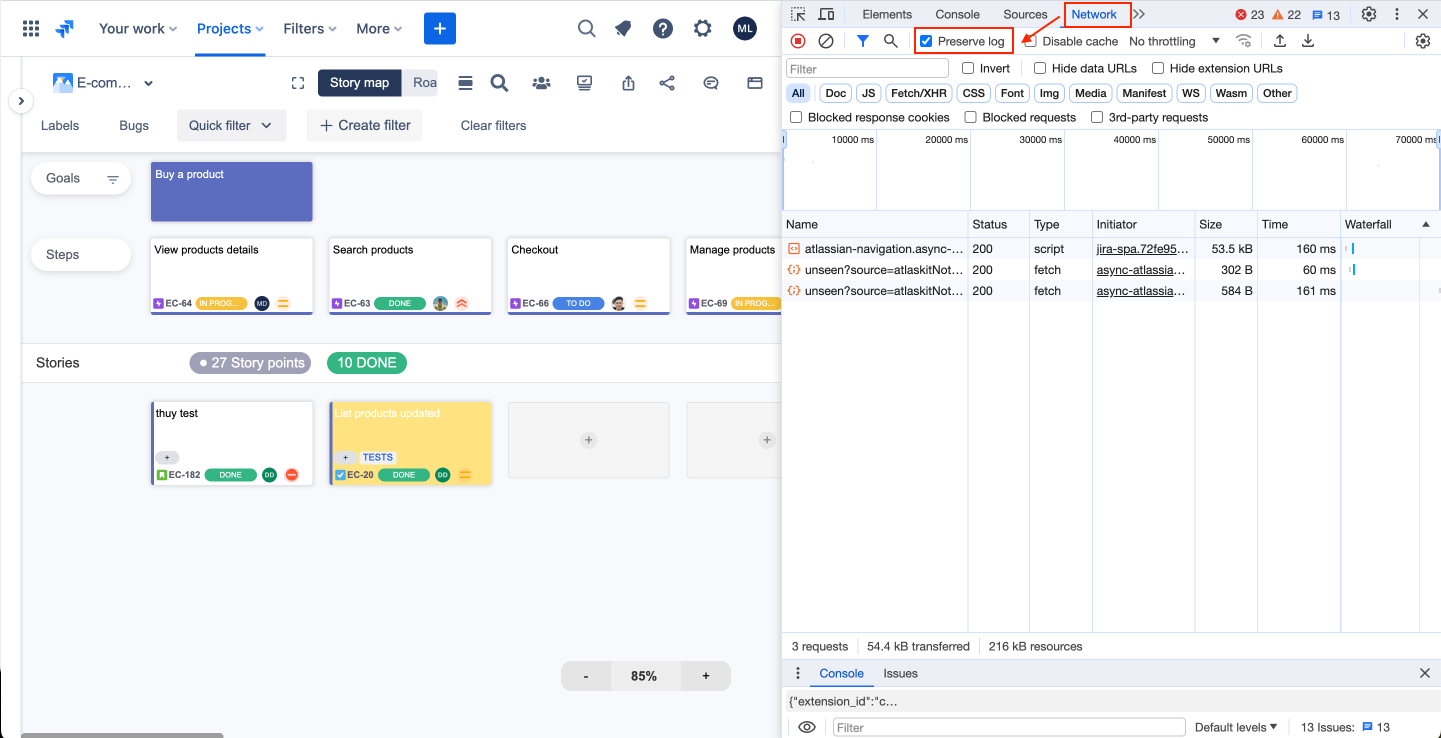Switch to the Console tab in DevTools
Viewport: 1441px width, 738px height.
(x=957, y=14)
